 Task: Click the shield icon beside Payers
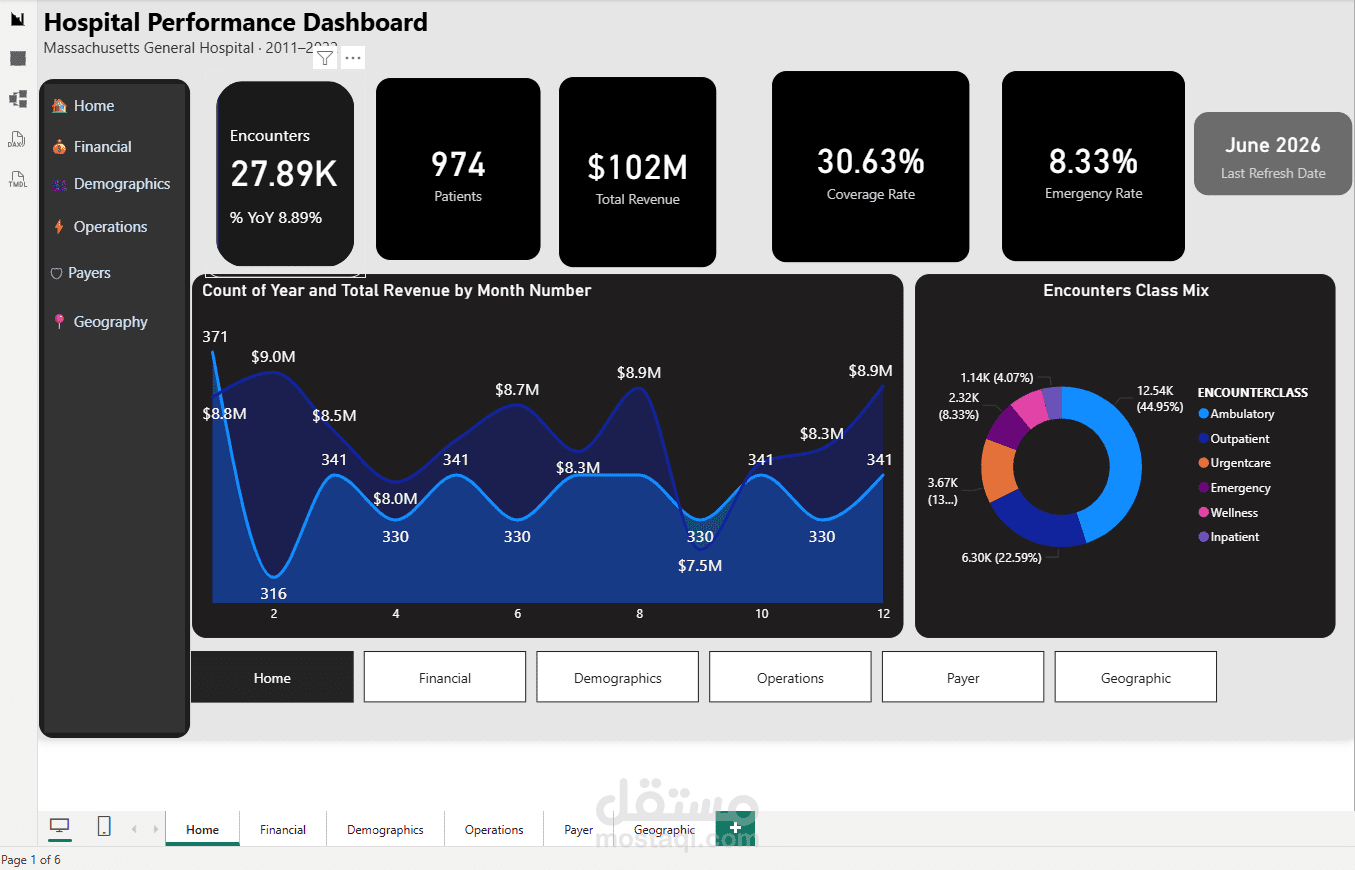[56, 273]
